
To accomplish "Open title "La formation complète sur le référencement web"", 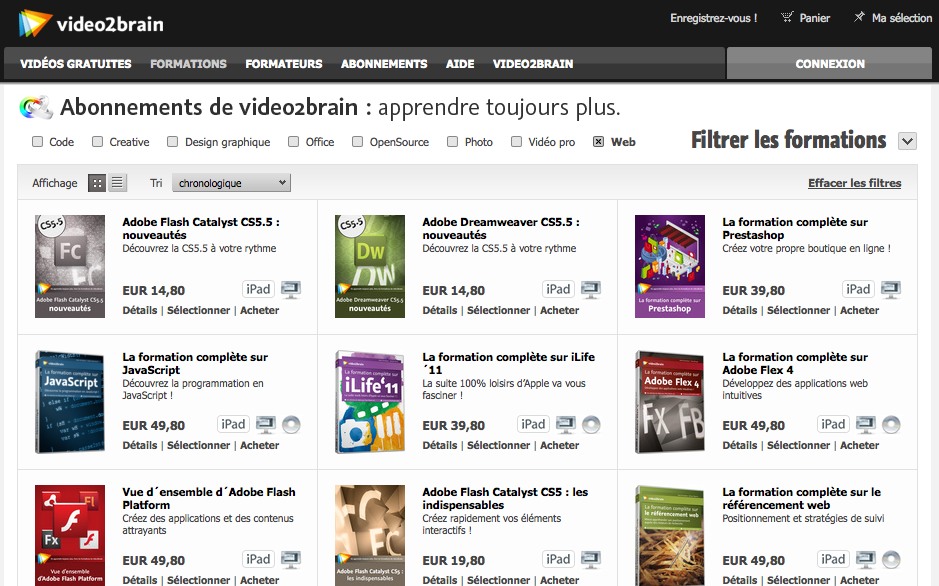I will 801,499.
